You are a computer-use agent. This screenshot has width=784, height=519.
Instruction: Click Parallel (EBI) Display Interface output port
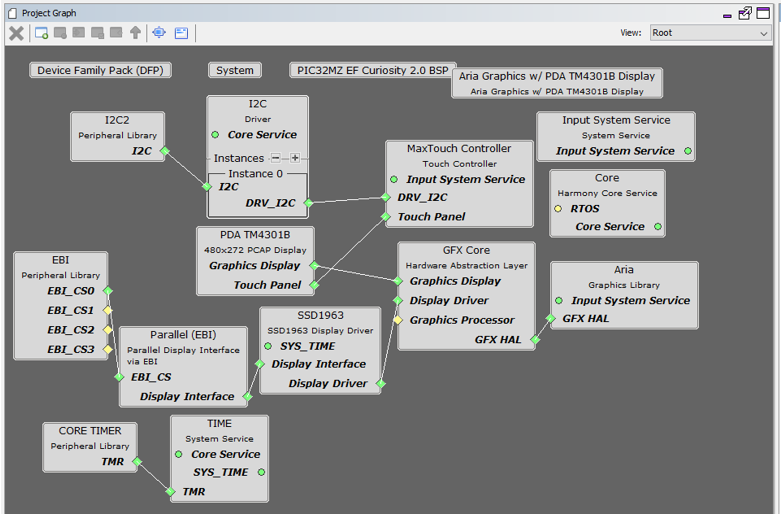248,397
